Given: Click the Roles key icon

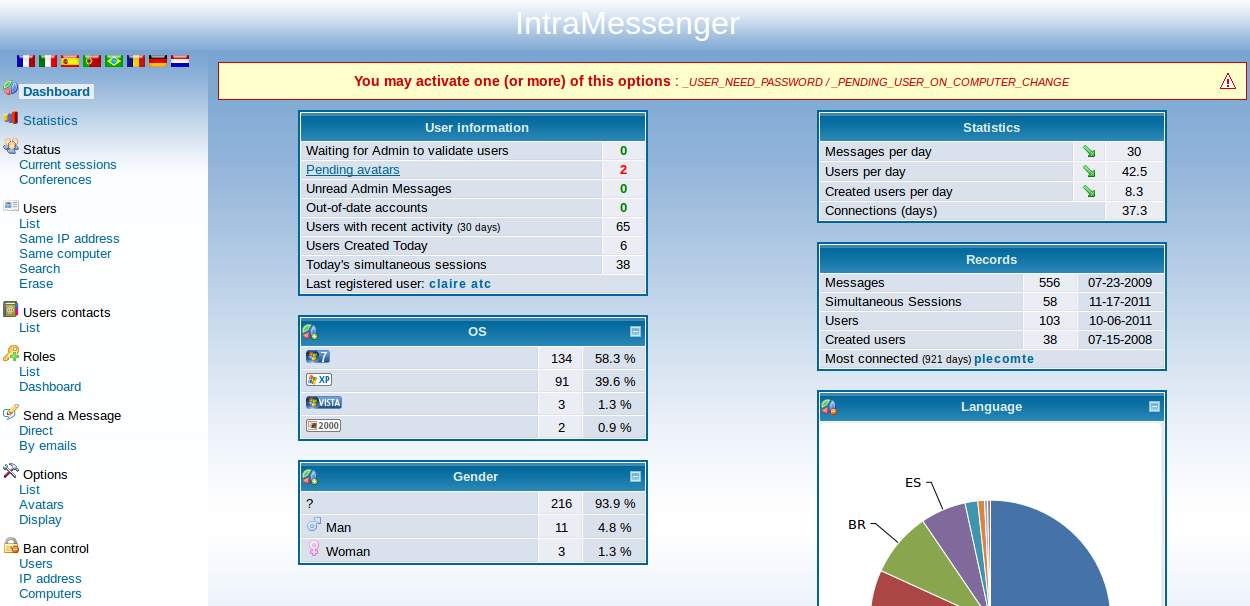Looking at the screenshot, I should pyautogui.click(x=11, y=354).
